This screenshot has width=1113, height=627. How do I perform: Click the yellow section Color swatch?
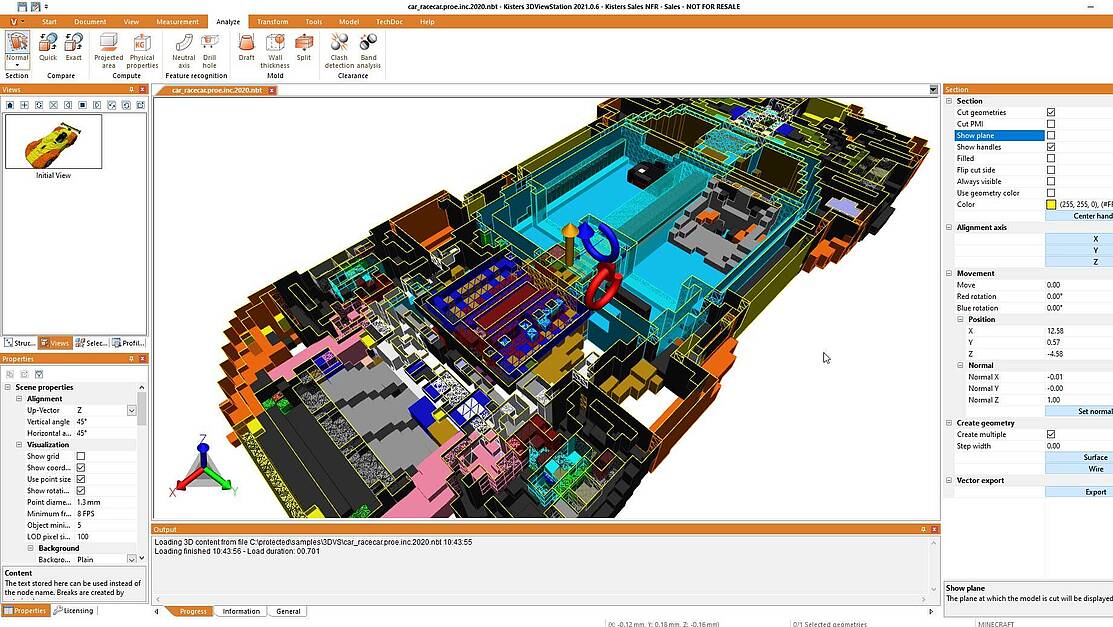[1051, 205]
